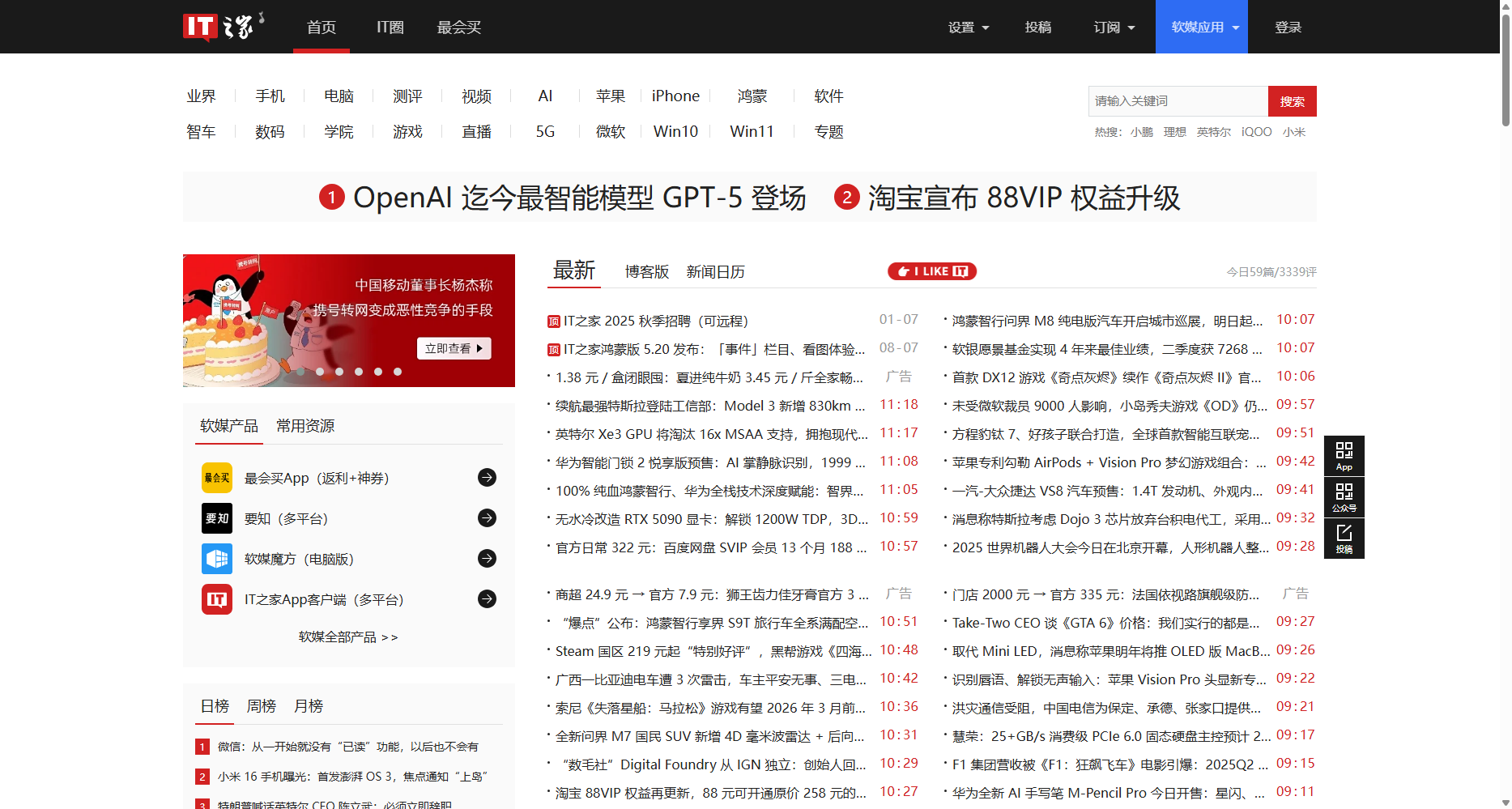Click the 投稿 floating sidebar icon
1512x809 pixels.
click(1344, 539)
